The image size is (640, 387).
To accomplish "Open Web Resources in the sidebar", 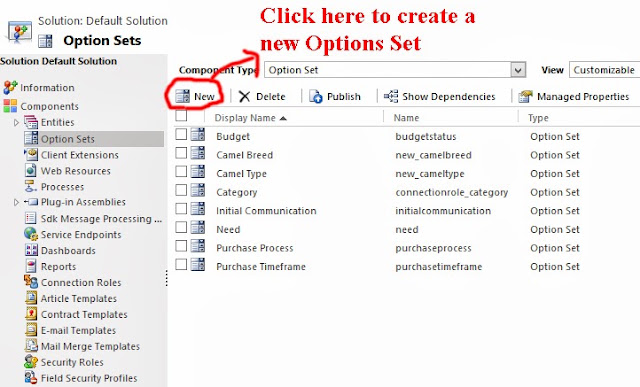I will click(76, 171).
